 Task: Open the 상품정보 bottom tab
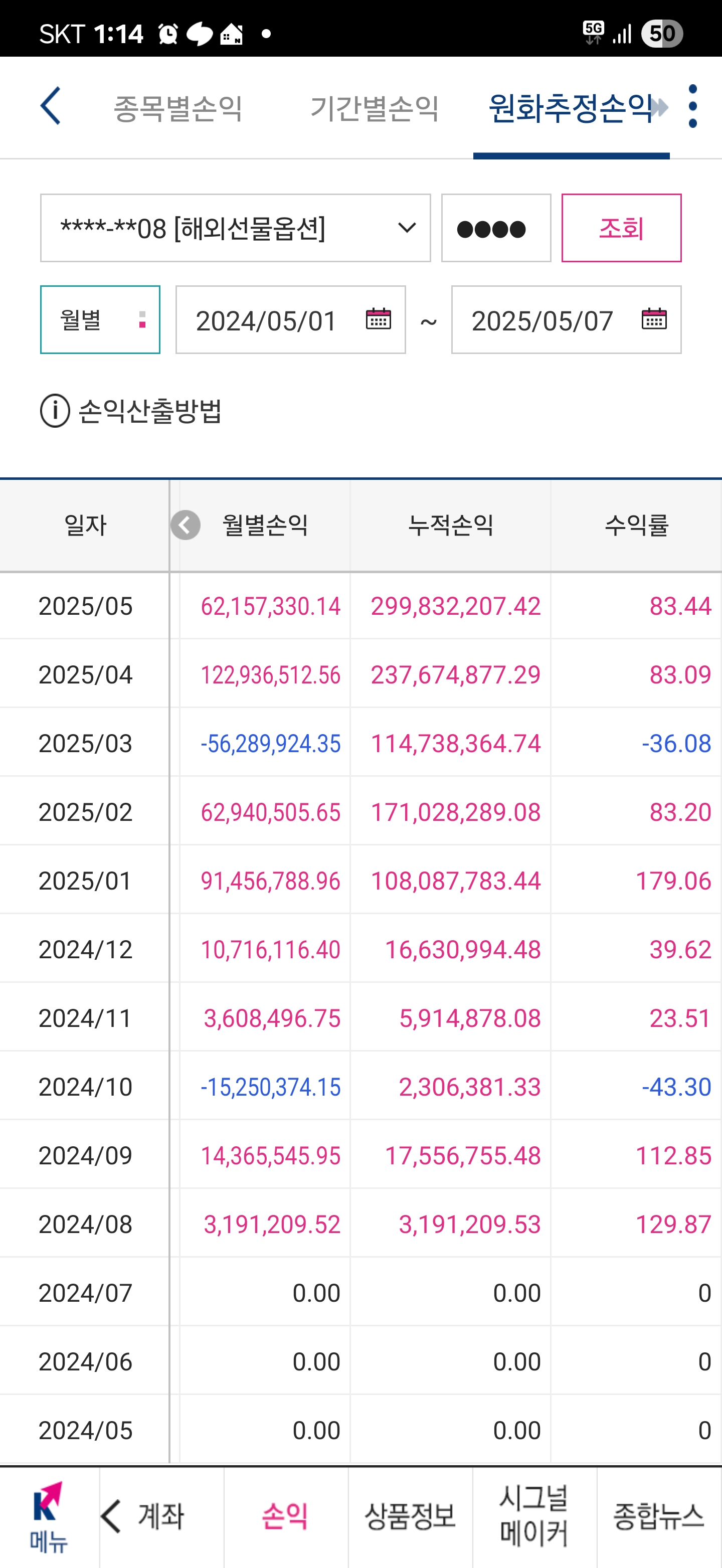410,1516
